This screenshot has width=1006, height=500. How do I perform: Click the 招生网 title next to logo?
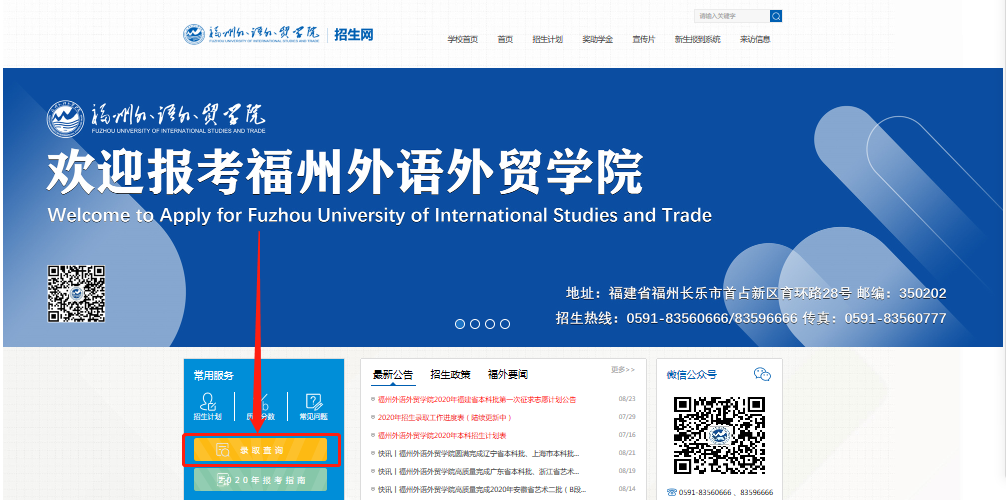coord(354,35)
